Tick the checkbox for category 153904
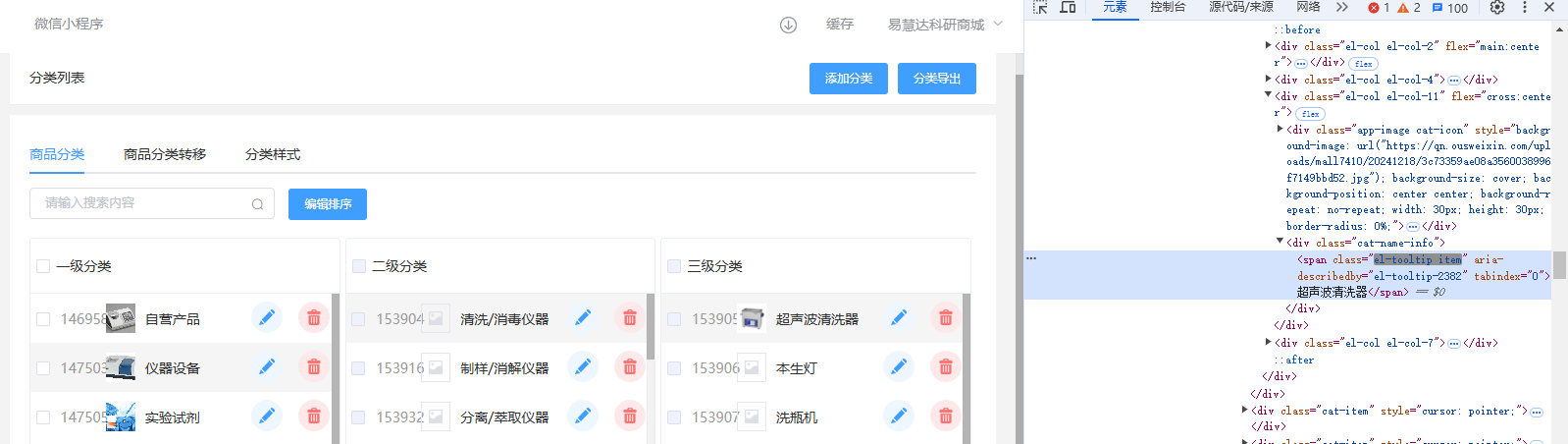 (358, 319)
